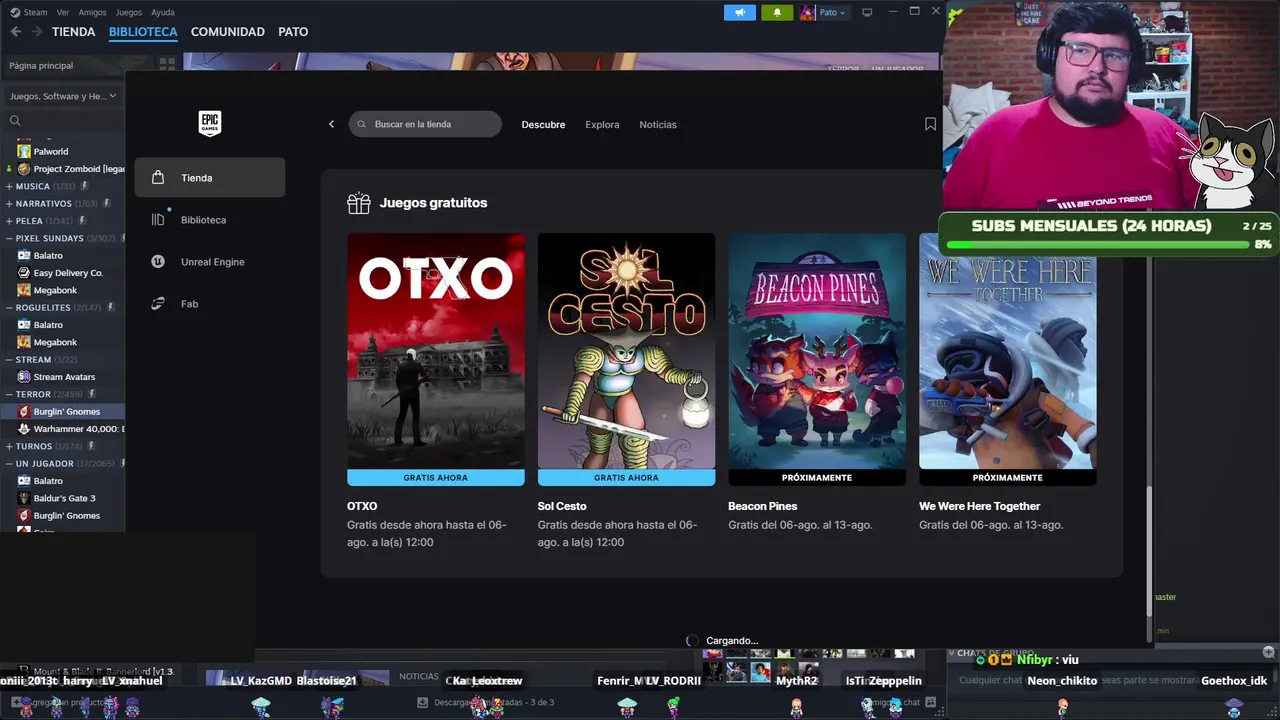Open the Sol Cesto game cover
This screenshot has height=720, width=1280.
[626, 351]
